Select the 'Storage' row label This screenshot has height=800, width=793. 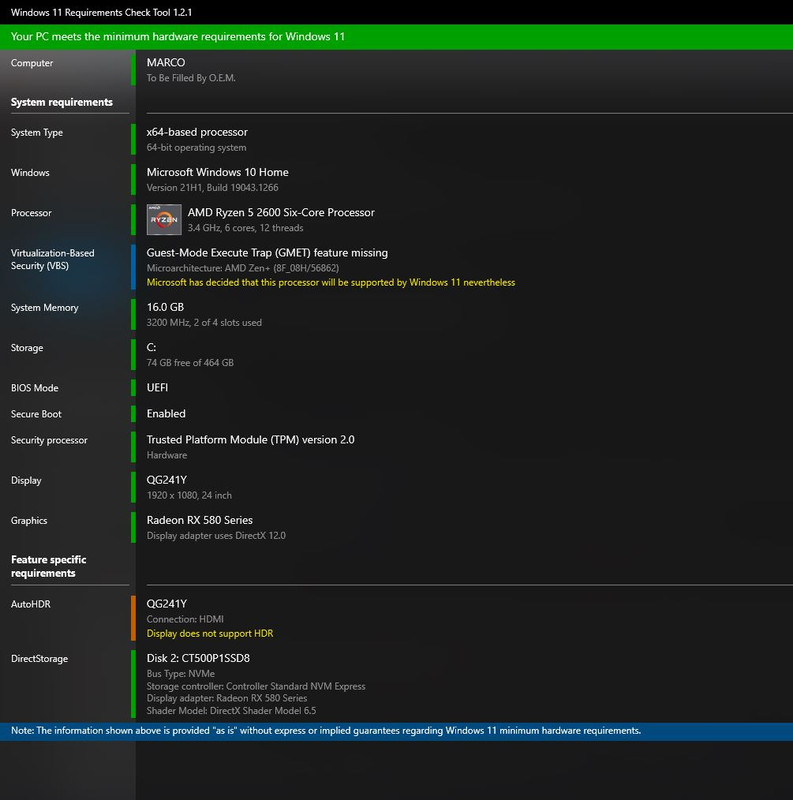click(x=27, y=348)
